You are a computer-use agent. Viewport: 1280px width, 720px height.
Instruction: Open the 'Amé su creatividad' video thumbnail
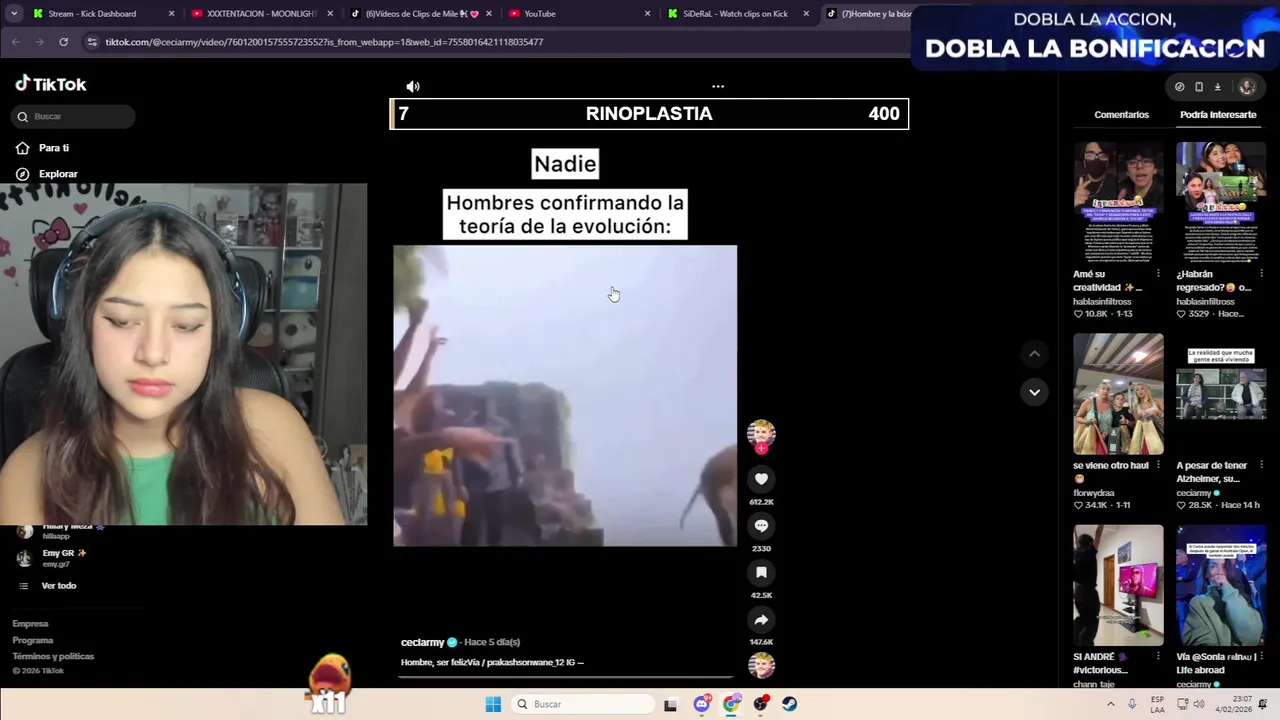coord(1118,202)
